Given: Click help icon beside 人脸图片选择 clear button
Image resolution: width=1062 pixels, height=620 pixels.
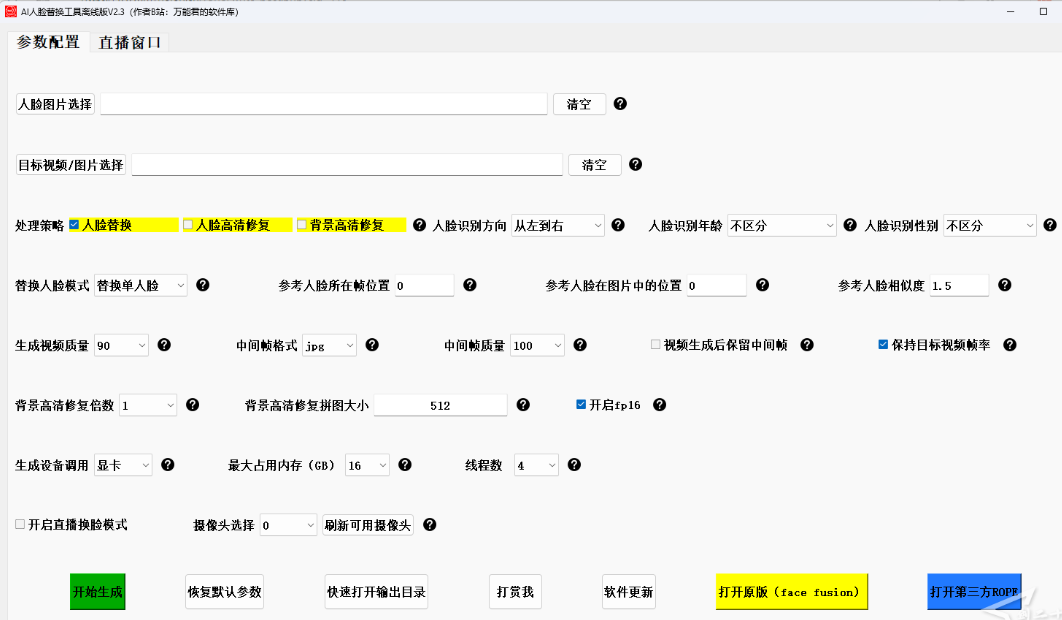Looking at the screenshot, I should (620, 104).
